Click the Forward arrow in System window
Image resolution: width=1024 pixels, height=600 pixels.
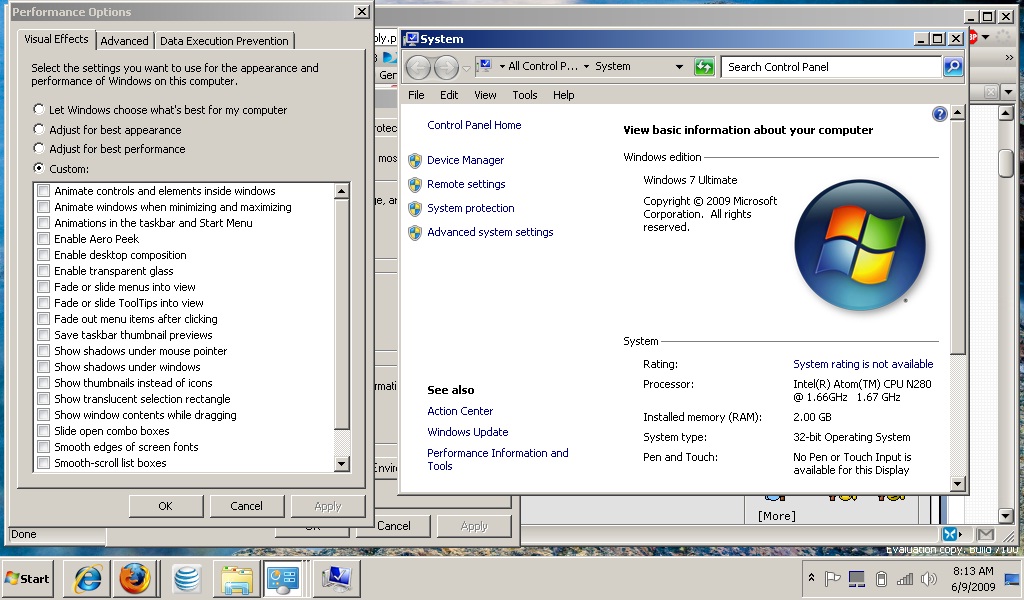click(447, 67)
